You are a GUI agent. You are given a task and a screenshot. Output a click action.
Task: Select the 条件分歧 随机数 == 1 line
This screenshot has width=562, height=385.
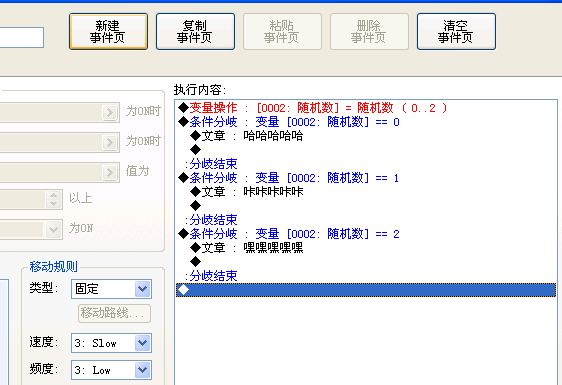[366, 178]
